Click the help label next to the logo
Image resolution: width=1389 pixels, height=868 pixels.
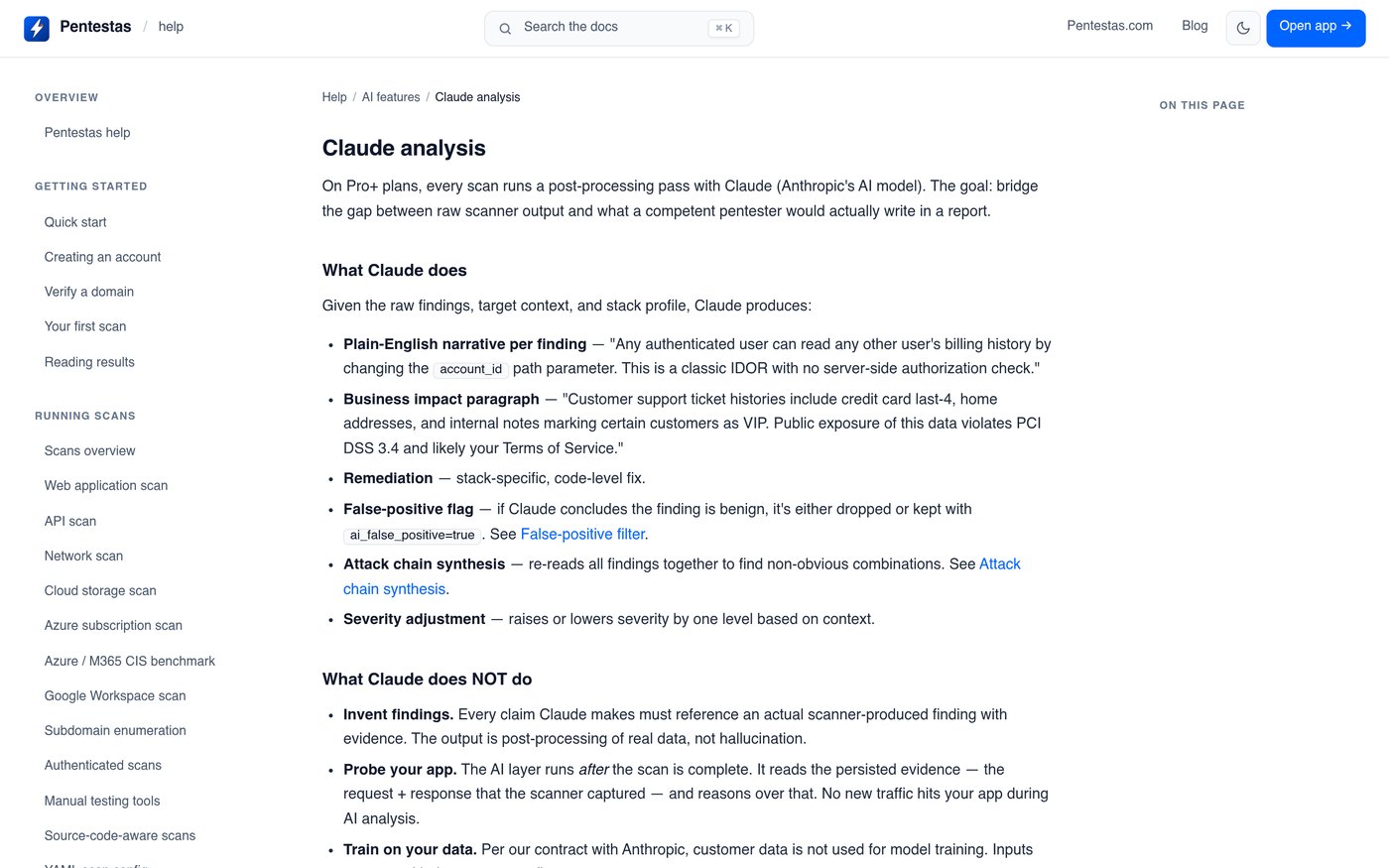[171, 27]
